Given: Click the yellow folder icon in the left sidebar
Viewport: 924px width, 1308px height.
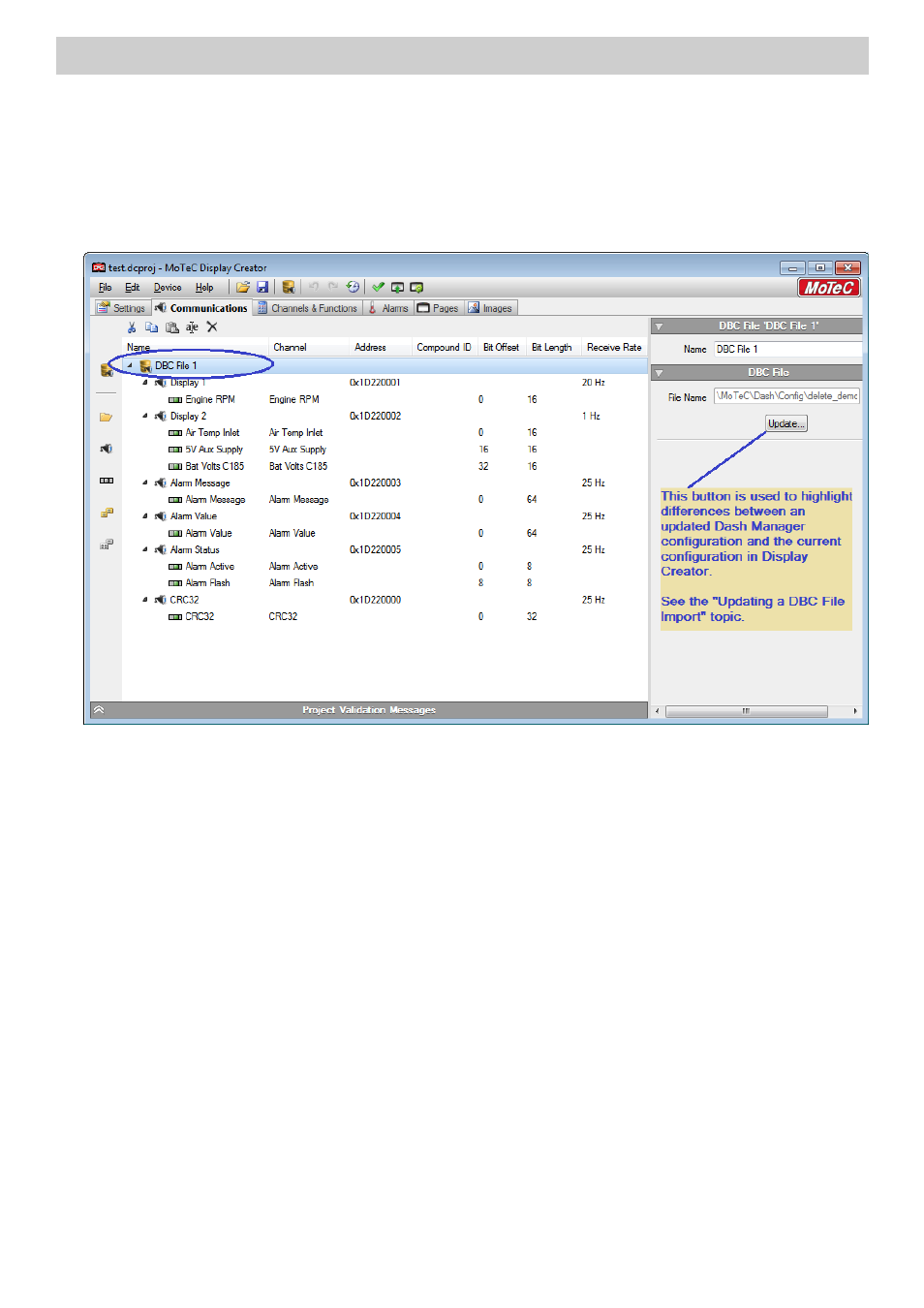Looking at the screenshot, I should pos(107,418).
